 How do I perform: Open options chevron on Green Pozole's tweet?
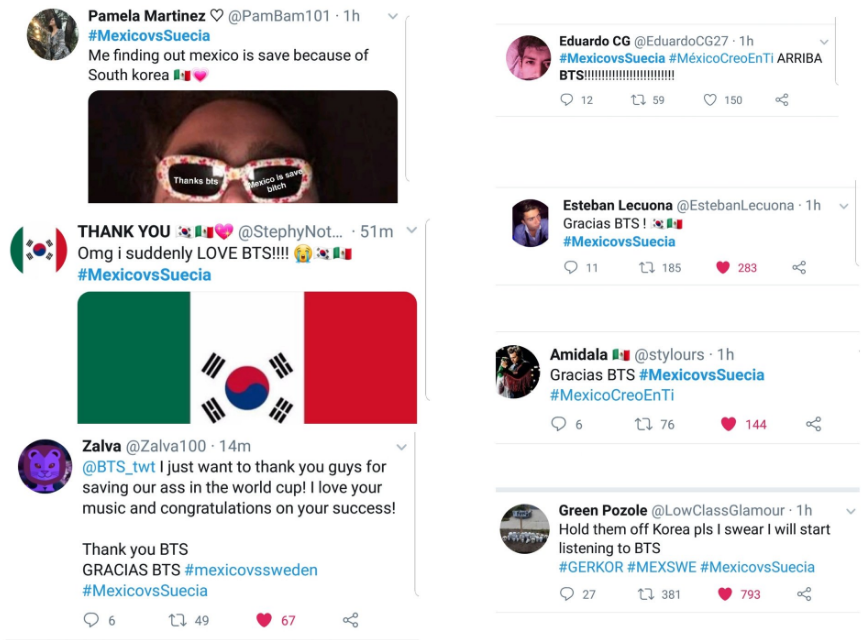coord(850,511)
